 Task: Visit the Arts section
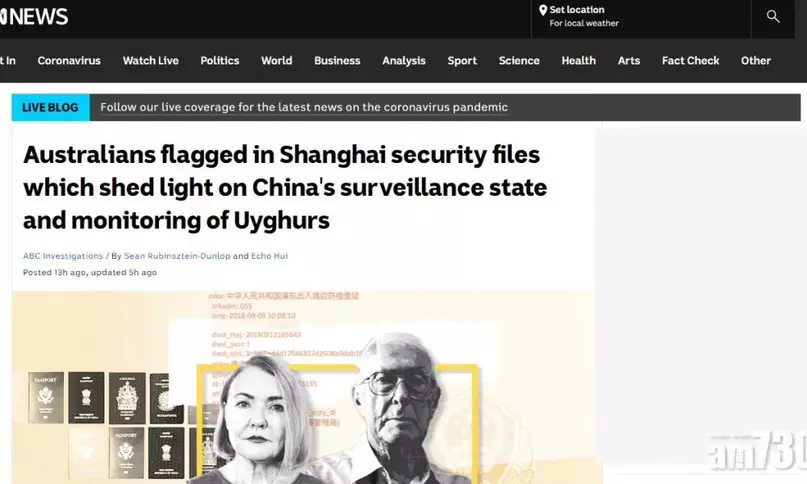pyautogui.click(x=629, y=61)
